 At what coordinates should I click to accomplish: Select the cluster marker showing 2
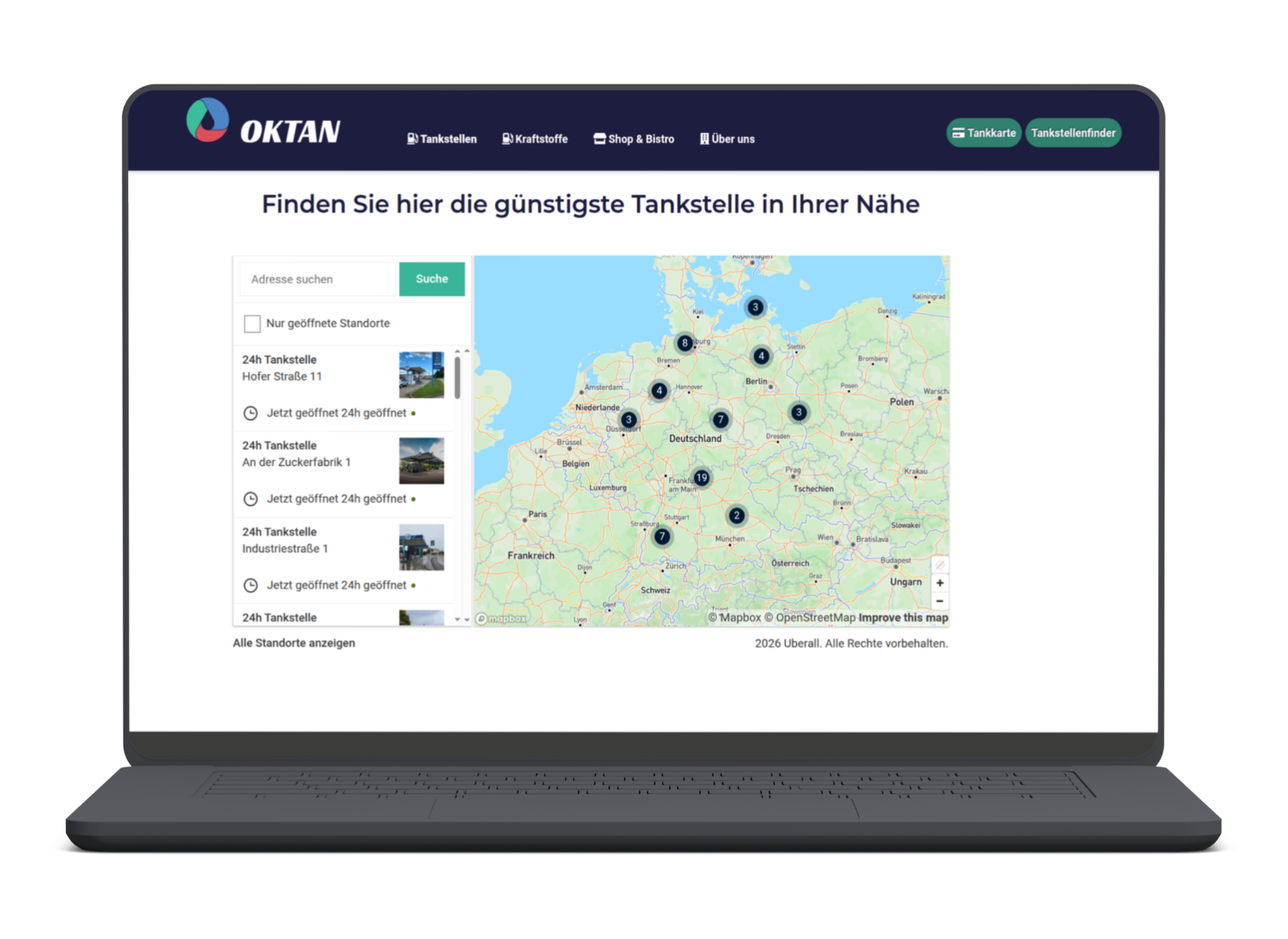point(737,515)
